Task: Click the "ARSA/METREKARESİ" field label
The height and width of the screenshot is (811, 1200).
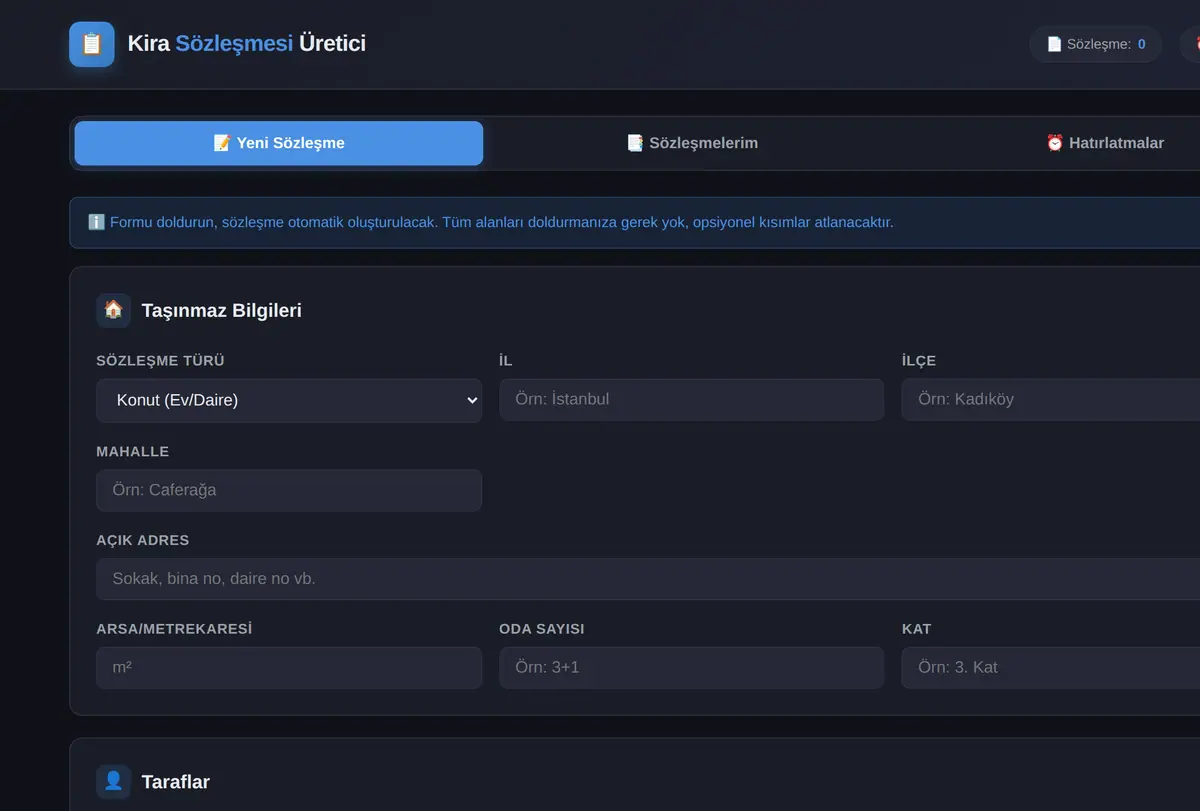Action: coord(174,629)
